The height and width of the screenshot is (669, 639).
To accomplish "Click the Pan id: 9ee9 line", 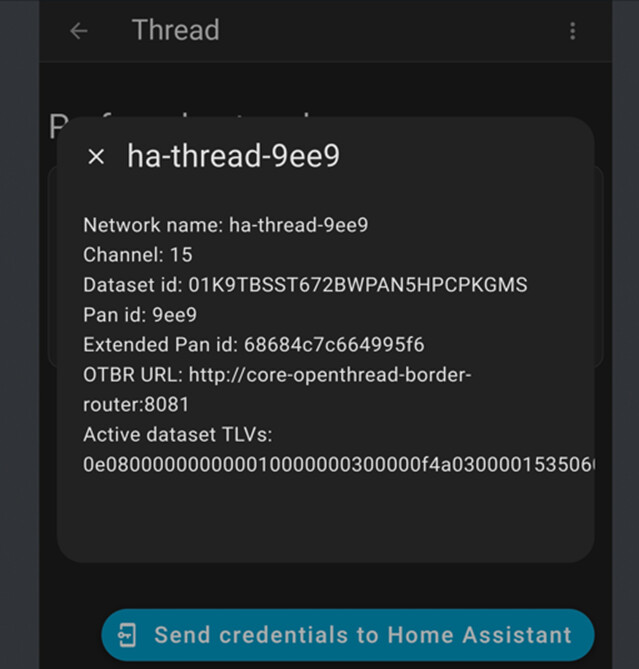I will (x=140, y=315).
